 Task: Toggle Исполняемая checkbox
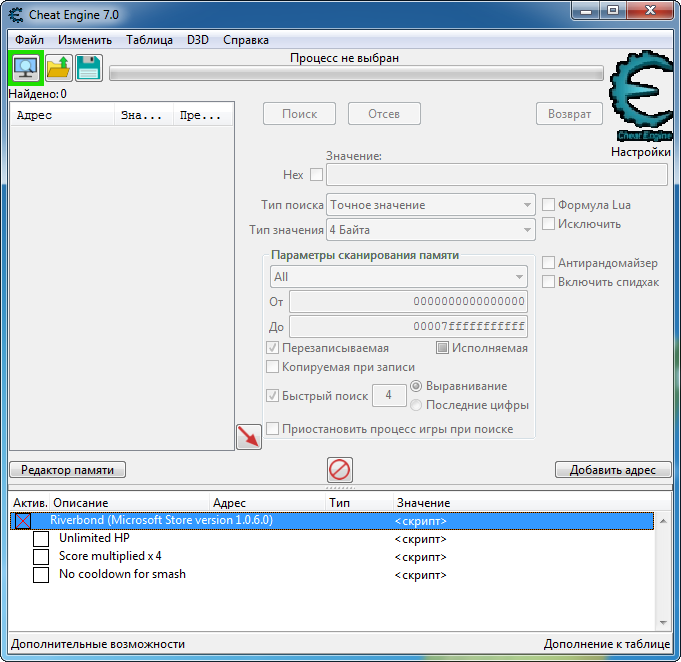pos(442,348)
